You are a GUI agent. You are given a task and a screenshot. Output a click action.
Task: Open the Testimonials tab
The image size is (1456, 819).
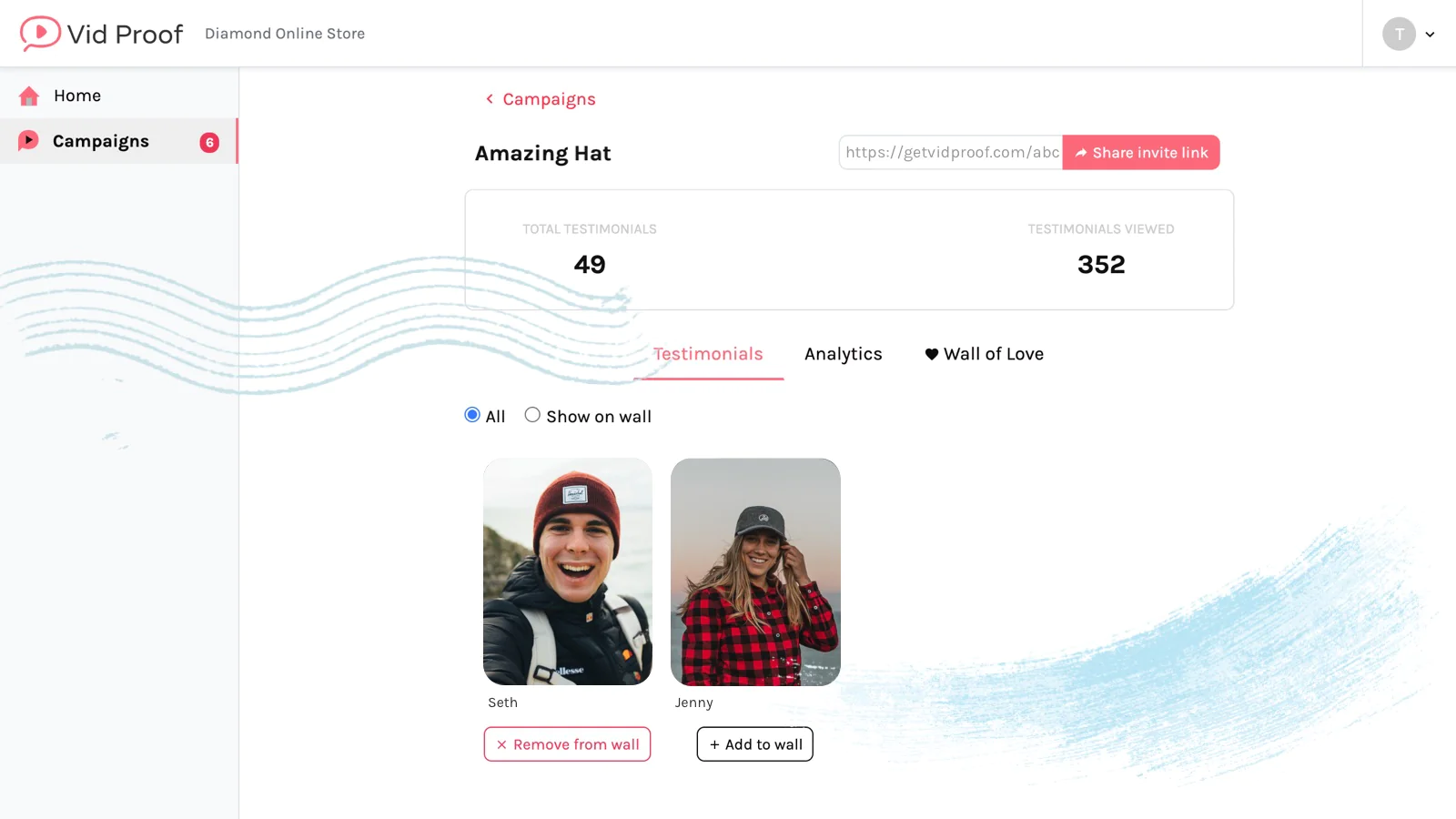pos(708,354)
